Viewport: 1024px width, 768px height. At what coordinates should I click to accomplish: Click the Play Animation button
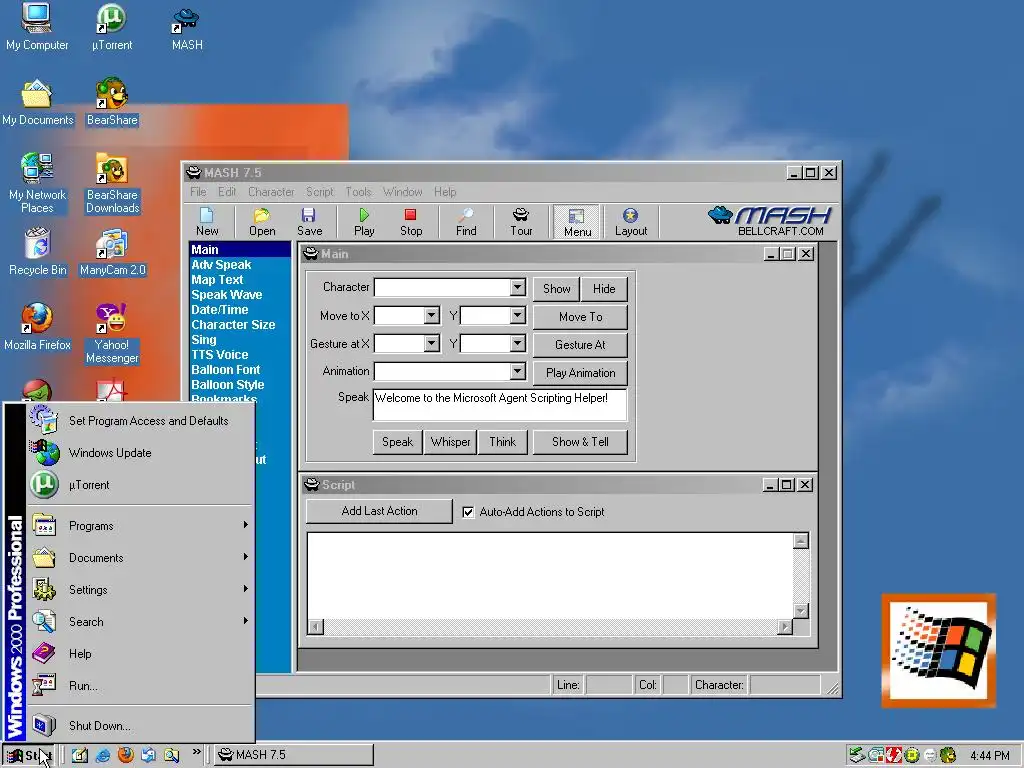click(581, 373)
